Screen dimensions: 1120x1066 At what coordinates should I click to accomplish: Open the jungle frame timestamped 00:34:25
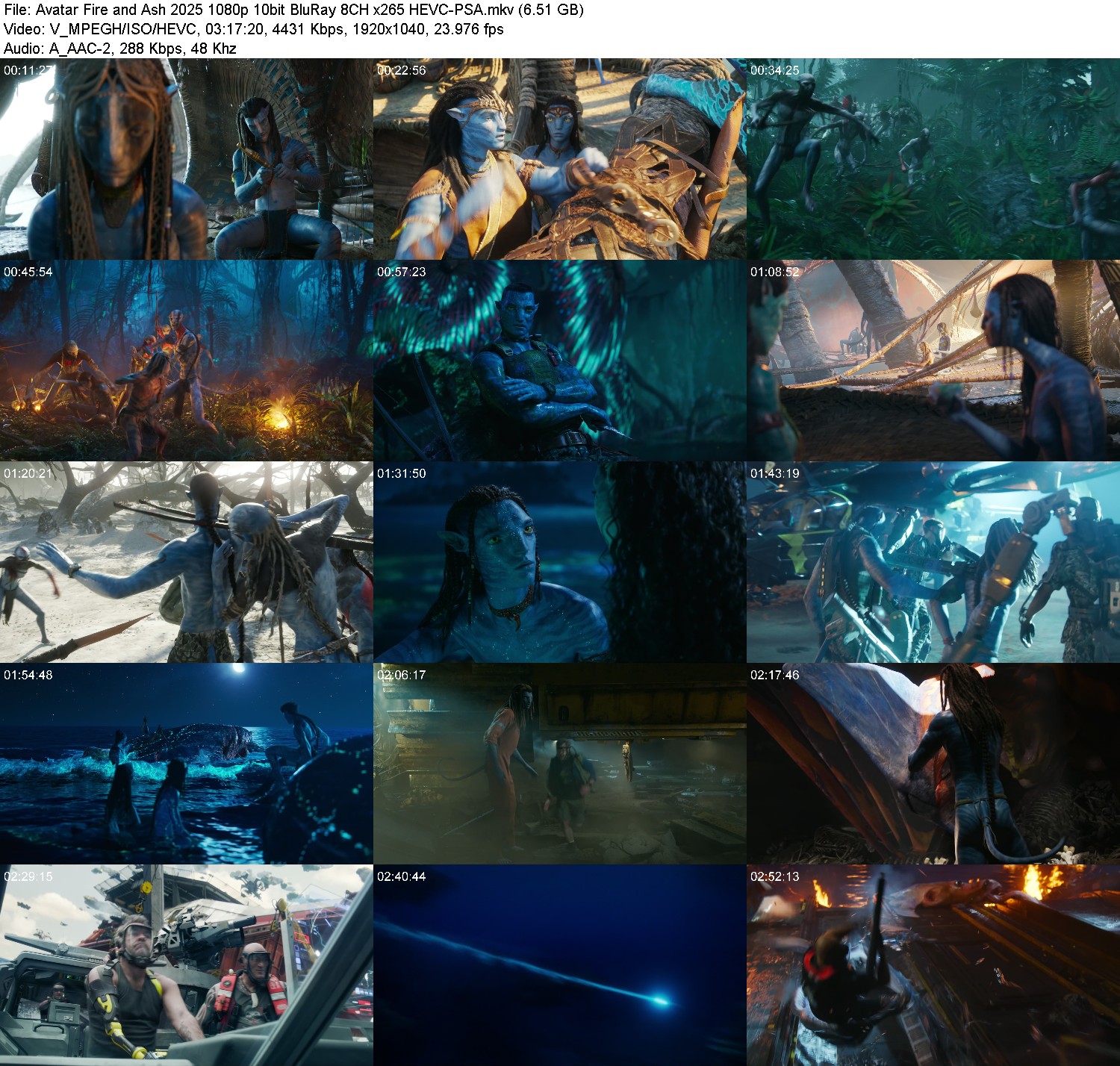click(933, 159)
